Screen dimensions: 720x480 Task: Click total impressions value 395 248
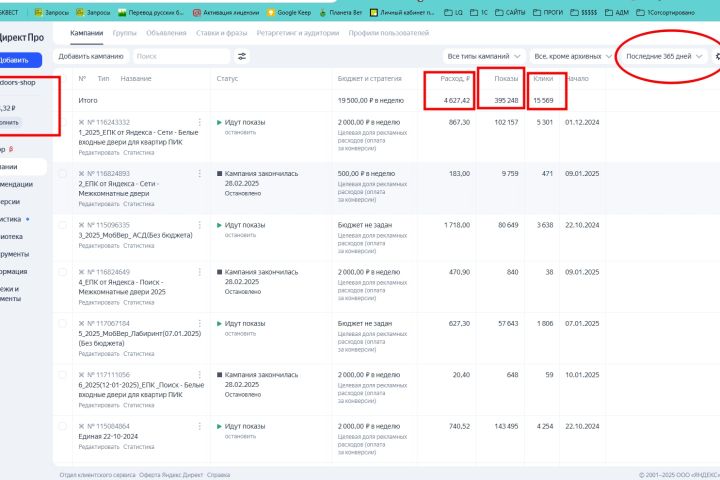click(x=506, y=101)
